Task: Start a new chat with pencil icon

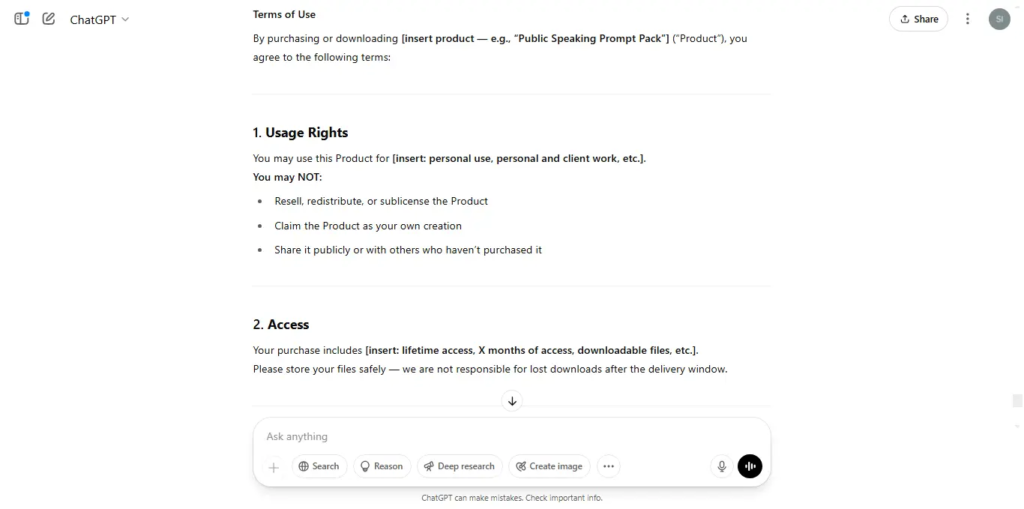Action: (x=48, y=18)
